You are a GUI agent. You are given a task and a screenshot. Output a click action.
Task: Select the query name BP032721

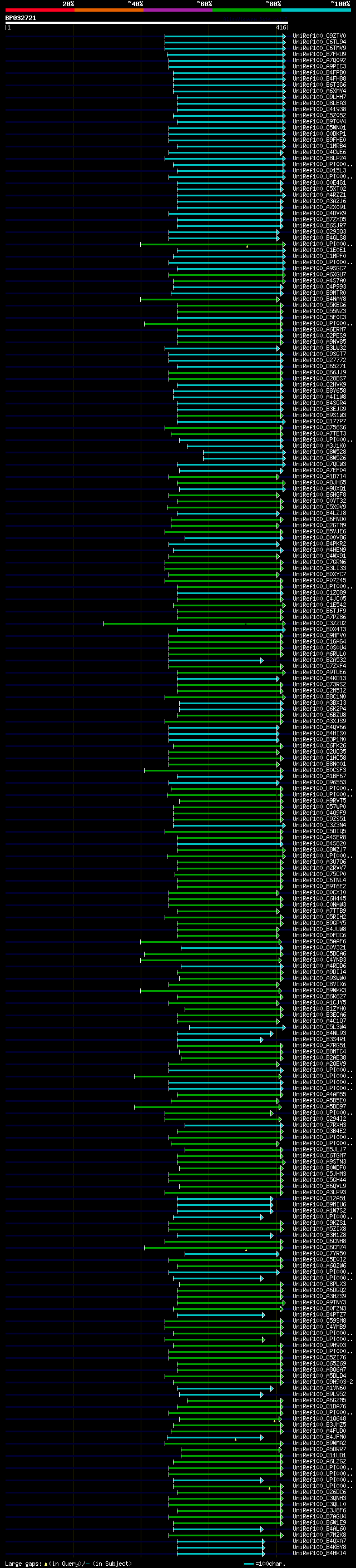[21, 18]
